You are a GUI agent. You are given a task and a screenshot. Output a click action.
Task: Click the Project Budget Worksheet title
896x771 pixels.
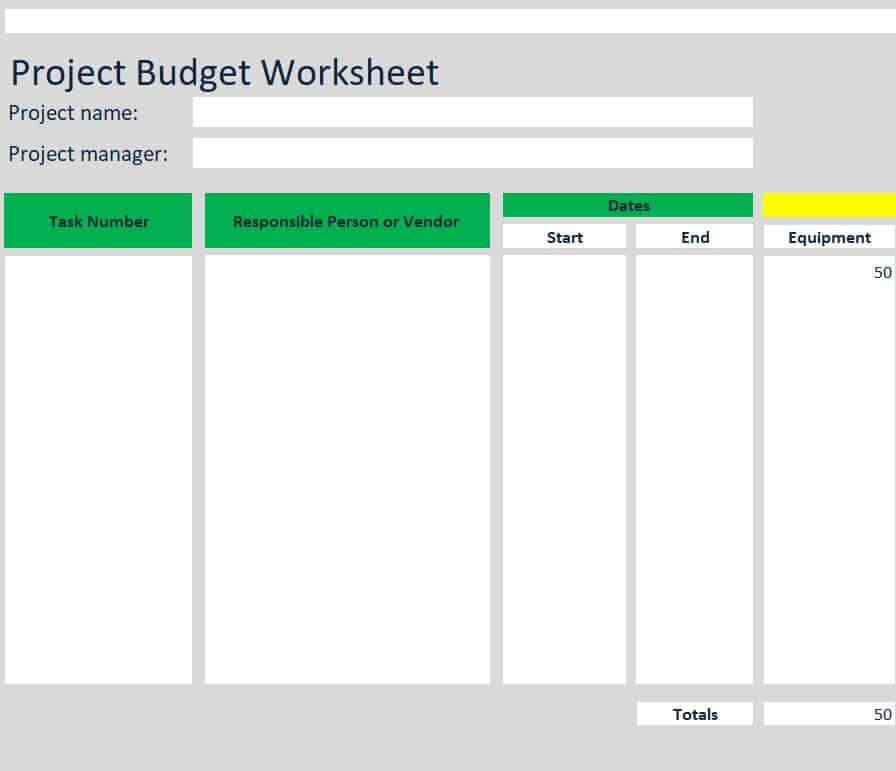[x=224, y=73]
